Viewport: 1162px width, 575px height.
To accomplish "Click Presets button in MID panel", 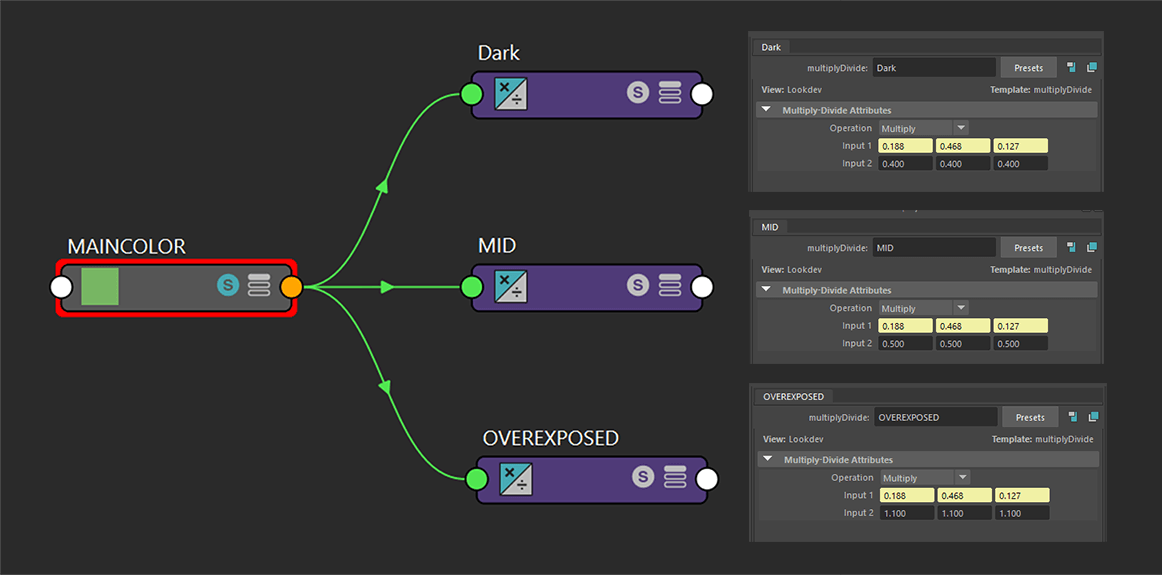I will (x=1029, y=247).
